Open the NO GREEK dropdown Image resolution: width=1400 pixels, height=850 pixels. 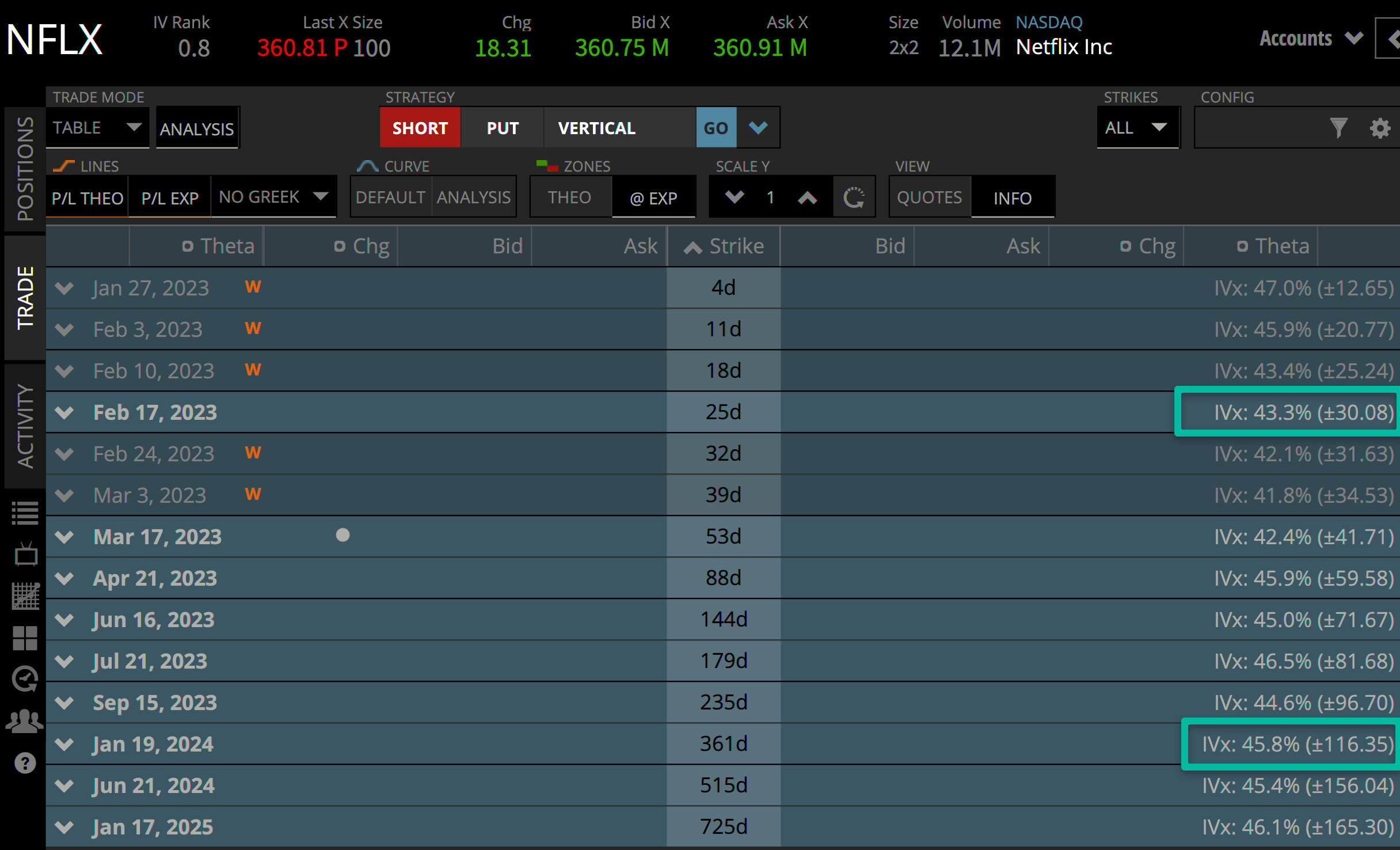(x=273, y=197)
